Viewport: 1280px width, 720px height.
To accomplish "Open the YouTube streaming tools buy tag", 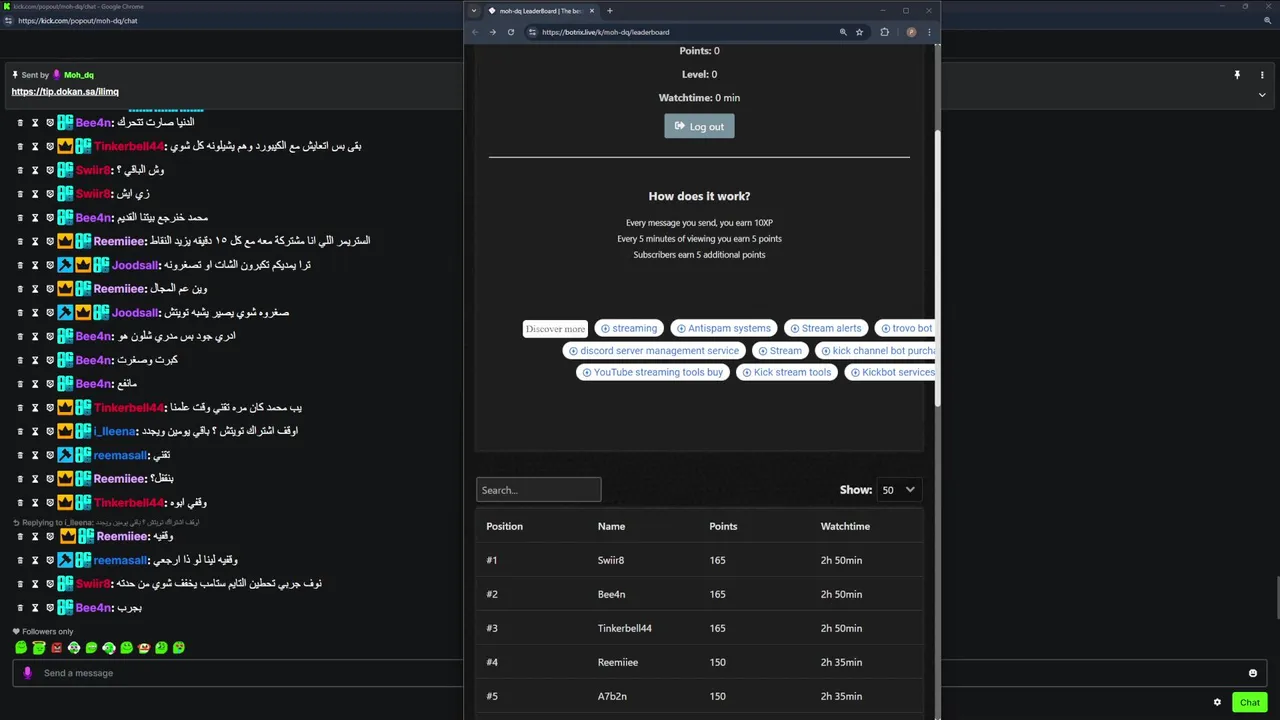I will [x=653, y=372].
